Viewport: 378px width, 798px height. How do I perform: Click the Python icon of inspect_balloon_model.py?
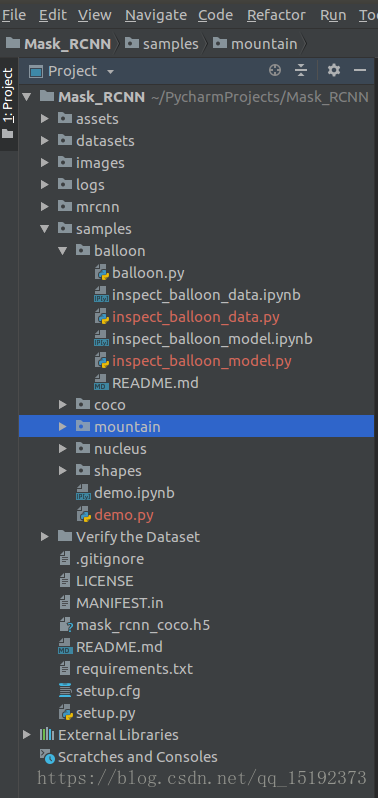pyautogui.click(x=102, y=361)
